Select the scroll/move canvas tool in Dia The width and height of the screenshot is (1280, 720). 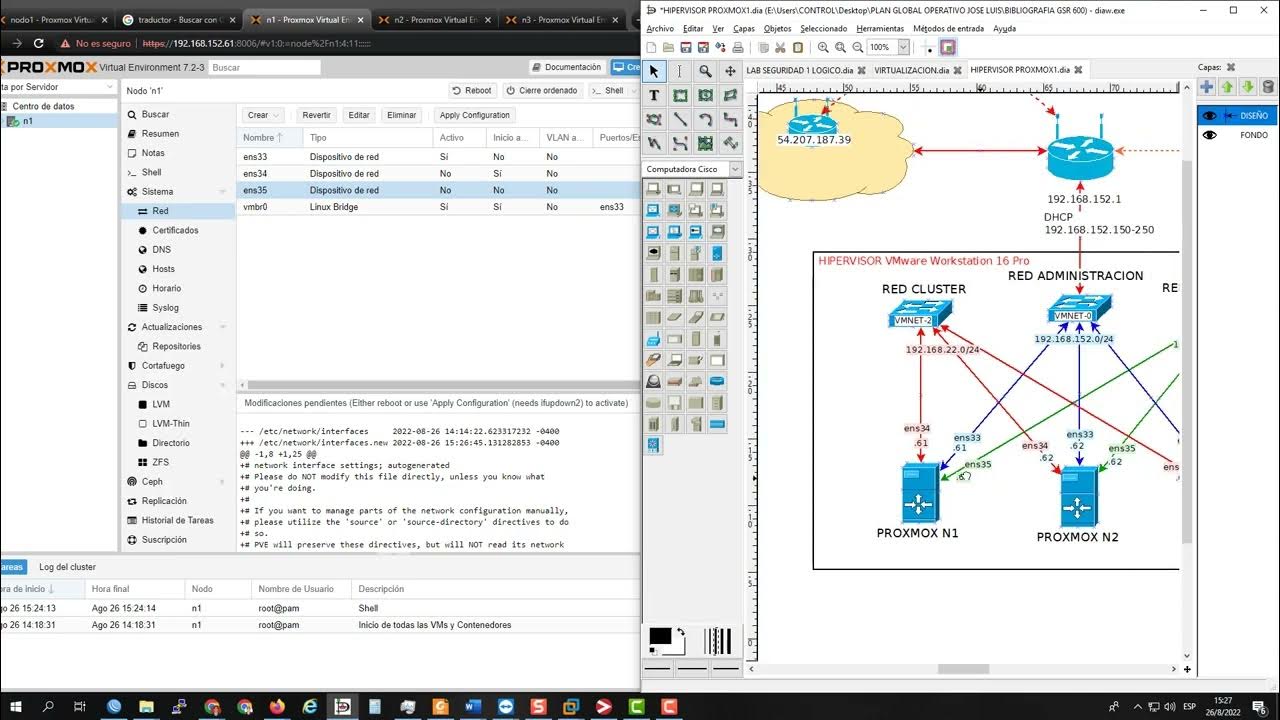[x=730, y=71]
